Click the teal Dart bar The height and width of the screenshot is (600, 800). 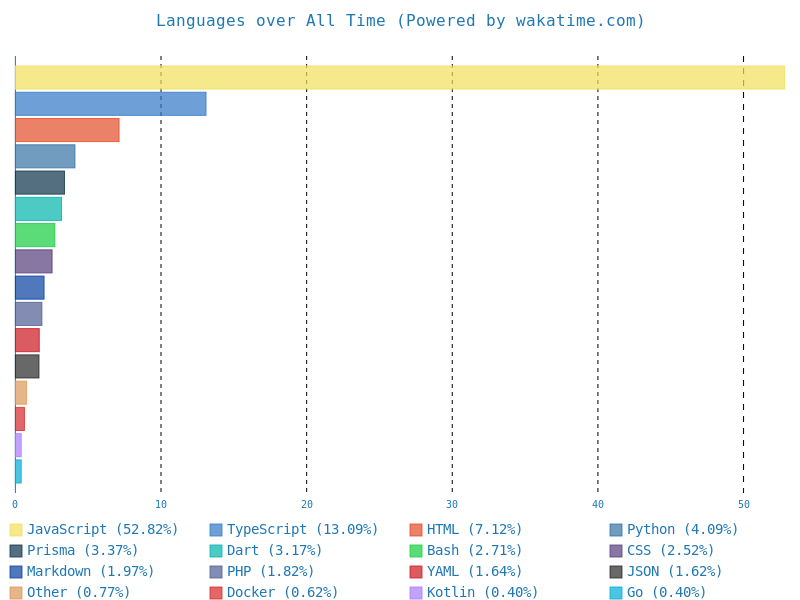[x=38, y=209]
